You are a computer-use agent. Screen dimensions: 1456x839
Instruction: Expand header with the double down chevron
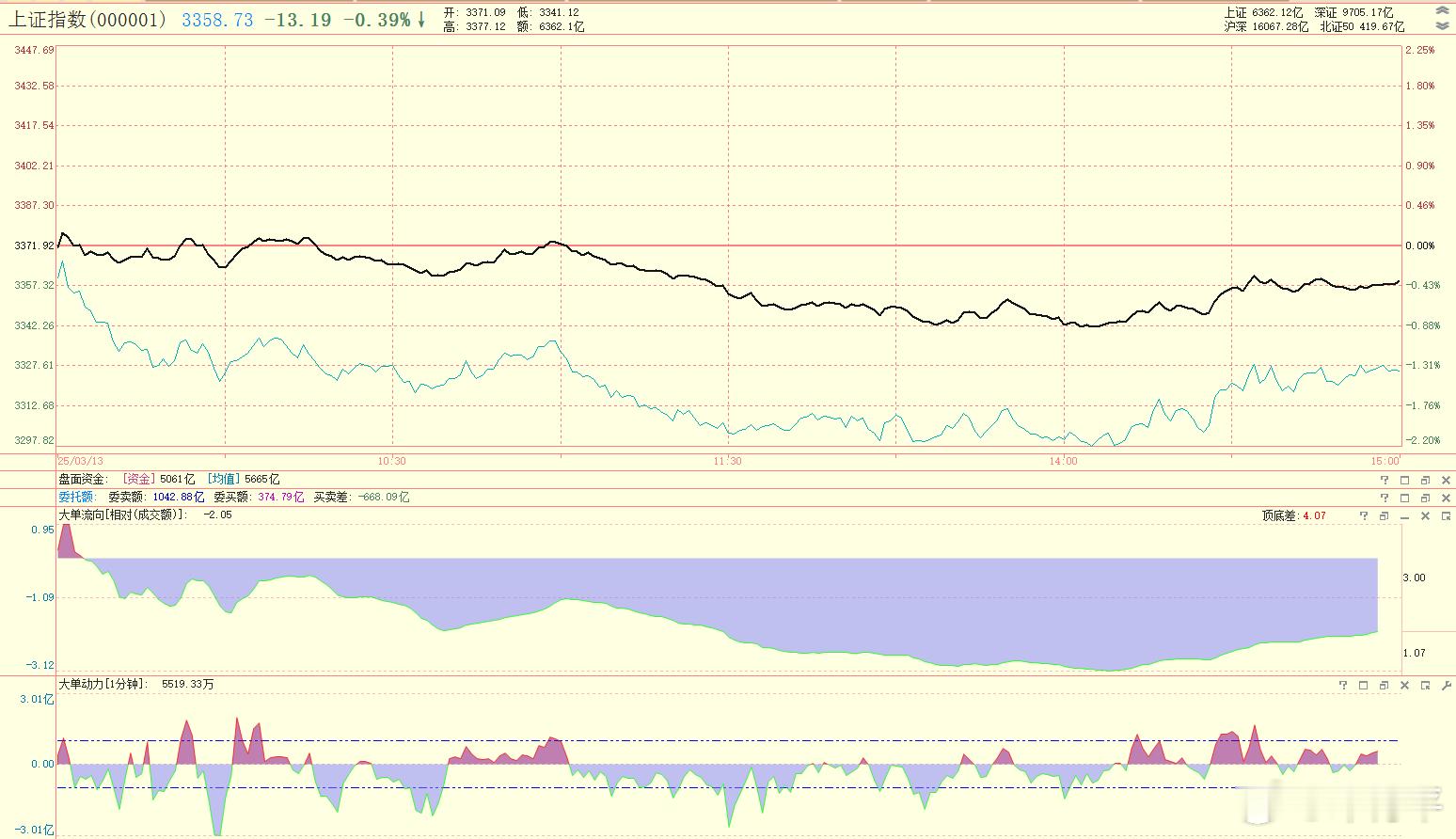[1442, 25]
